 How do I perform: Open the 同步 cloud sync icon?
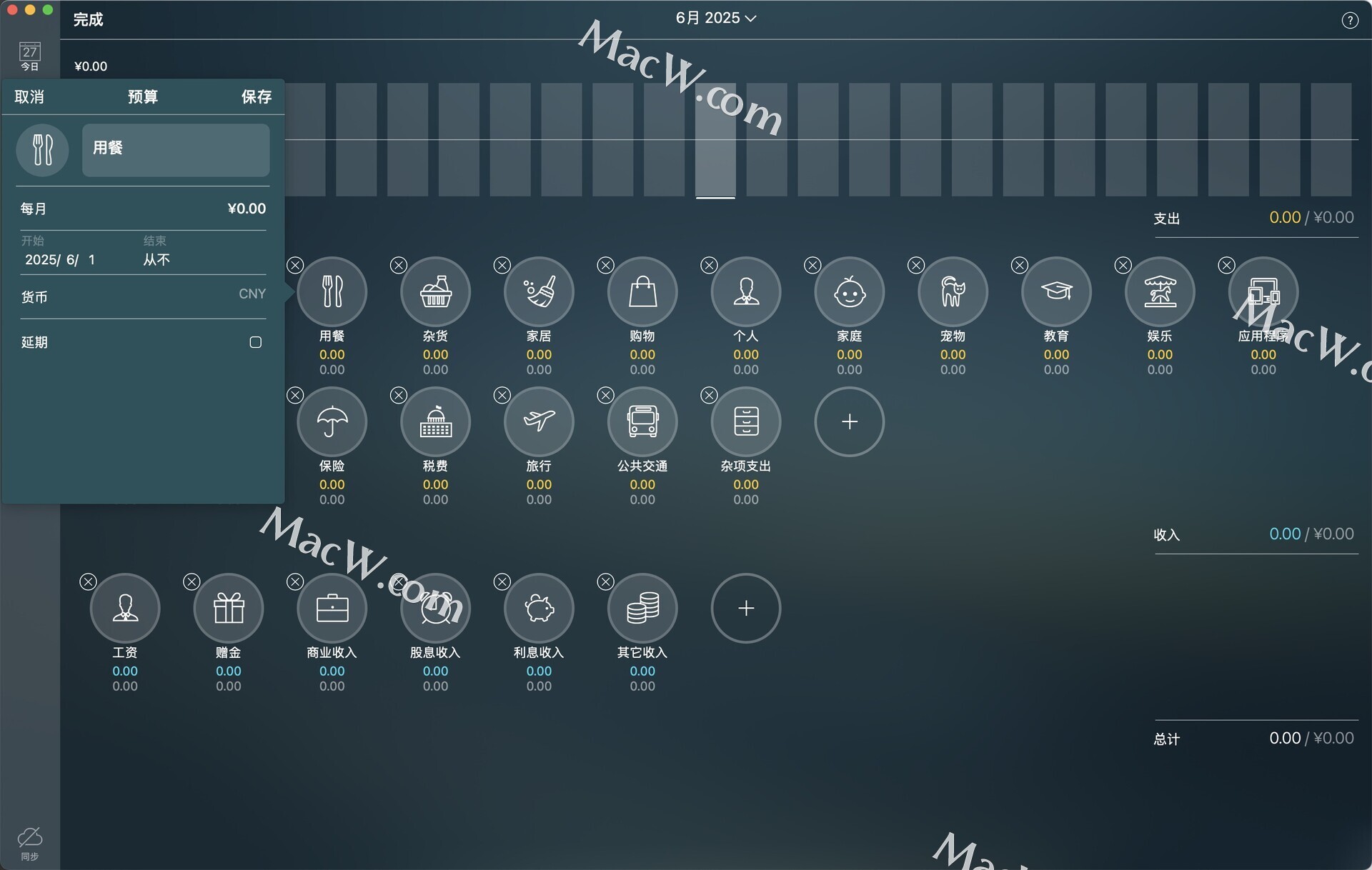[x=30, y=843]
